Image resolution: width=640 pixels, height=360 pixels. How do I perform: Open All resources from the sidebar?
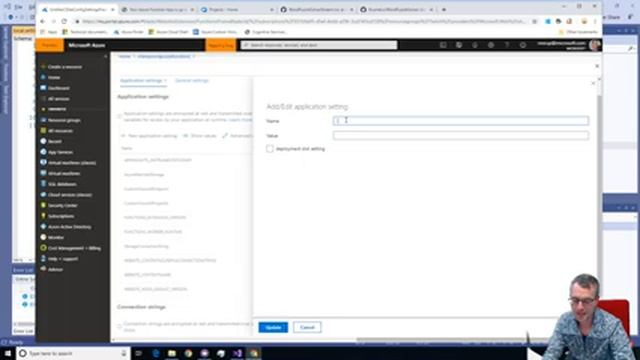[x=57, y=131]
